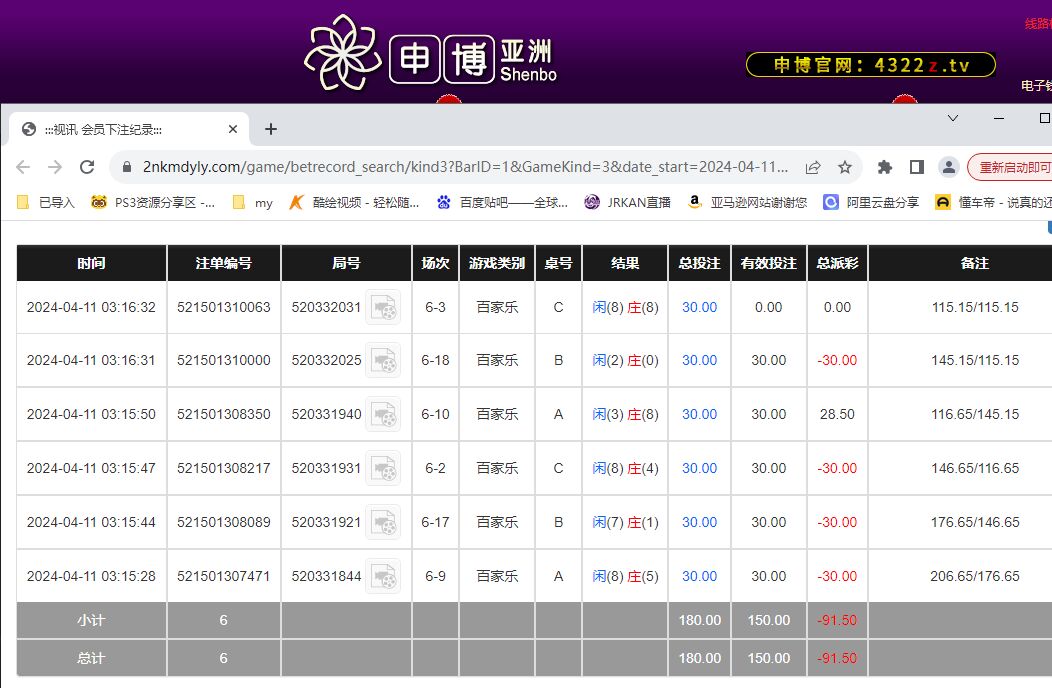Bookmark this page with star icon
Image resolution: width=1052 pixels, height=688 pixels.
point(845,167)
